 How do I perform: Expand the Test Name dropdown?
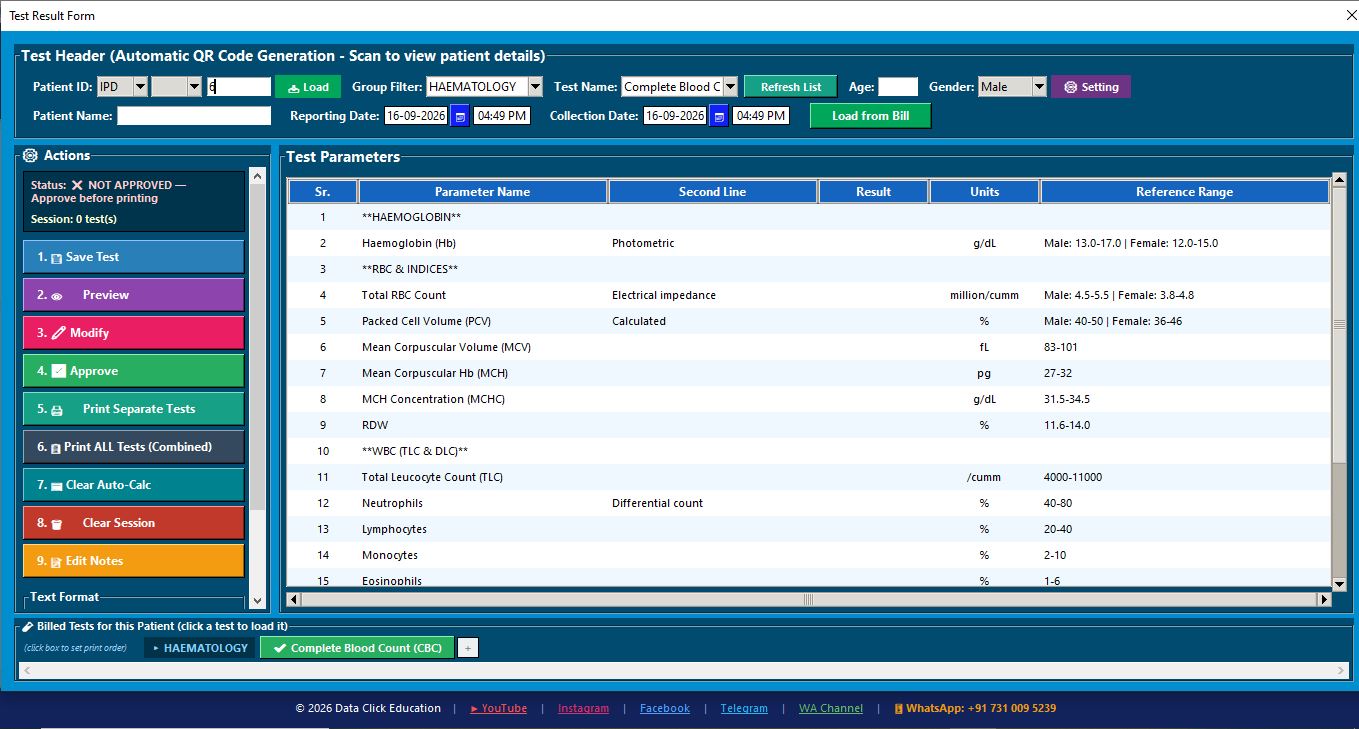(730, 87)
